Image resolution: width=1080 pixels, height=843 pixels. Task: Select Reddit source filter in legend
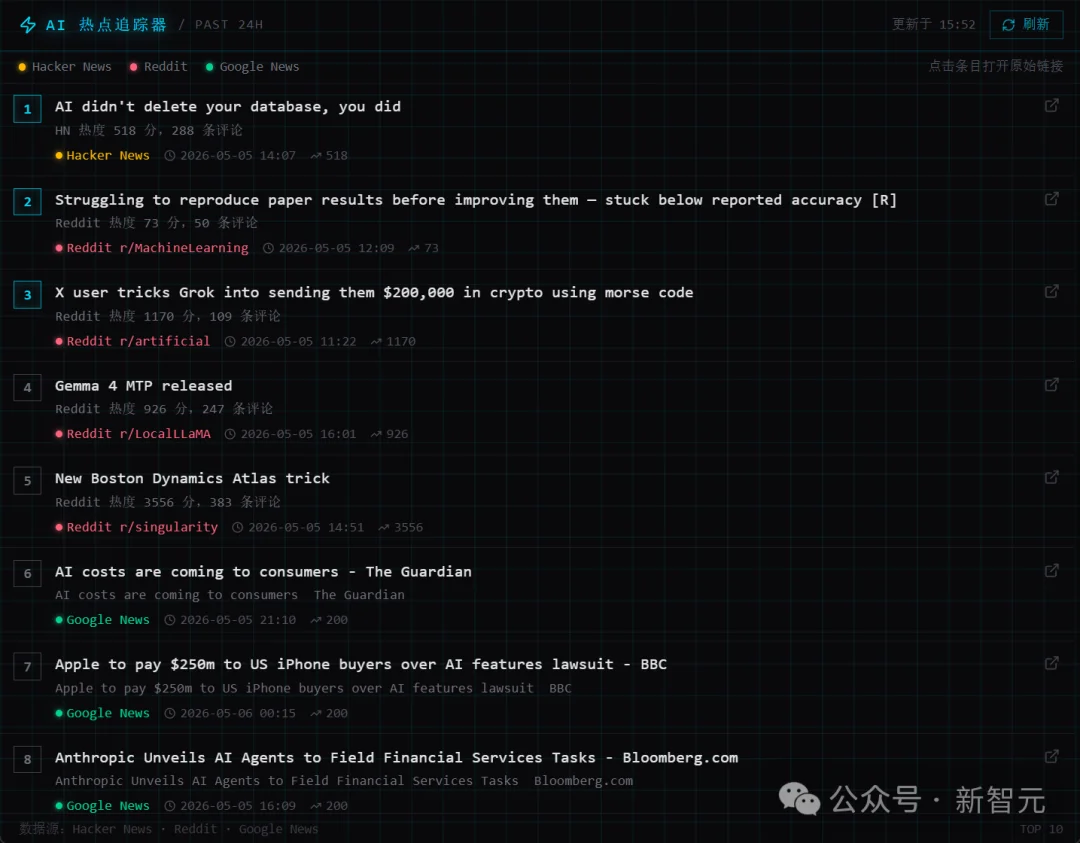tap(158, 67)
